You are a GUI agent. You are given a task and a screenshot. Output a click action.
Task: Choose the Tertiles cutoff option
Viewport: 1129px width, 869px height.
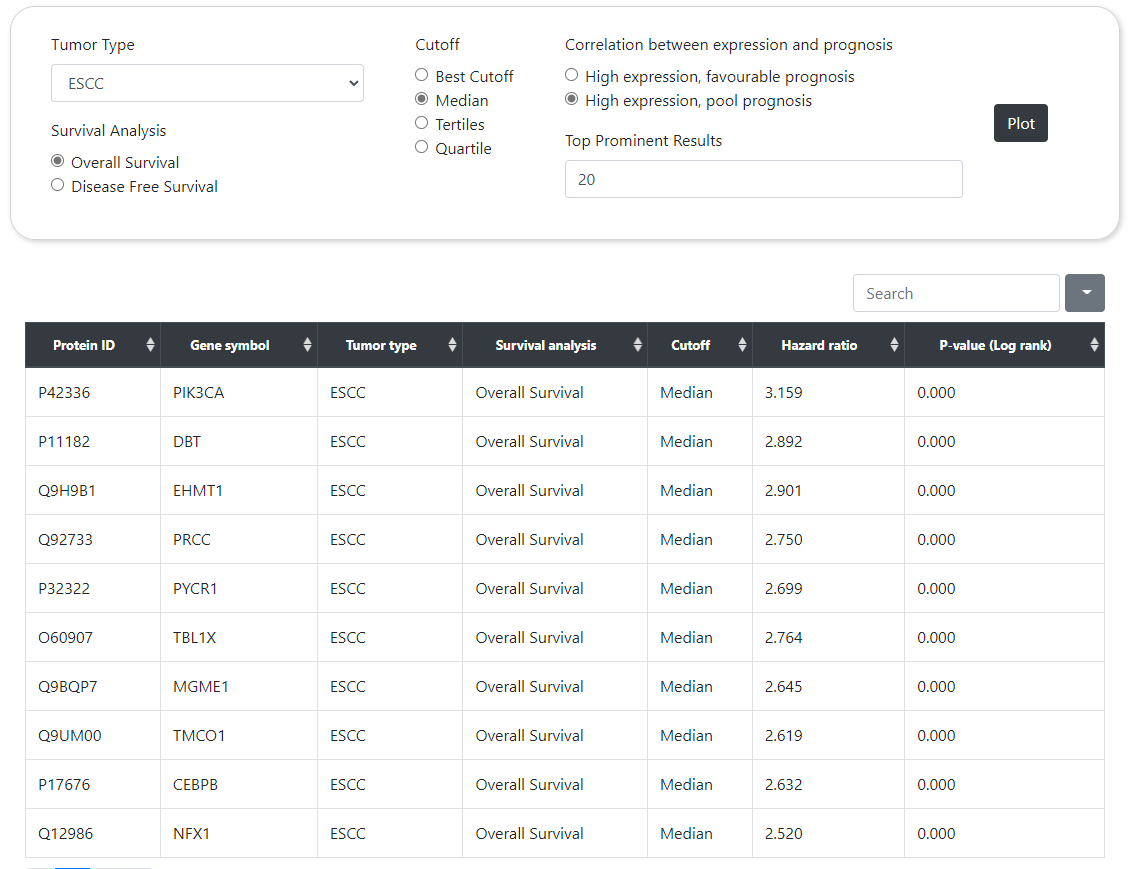(x=422, y=124)
